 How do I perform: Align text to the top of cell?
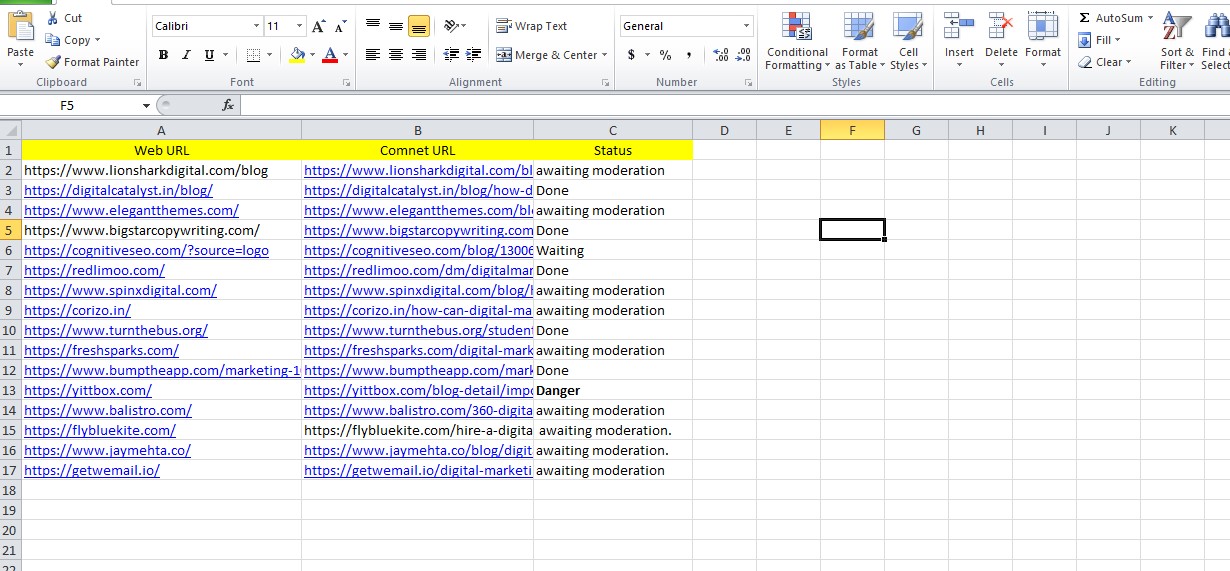pos(372,26)
